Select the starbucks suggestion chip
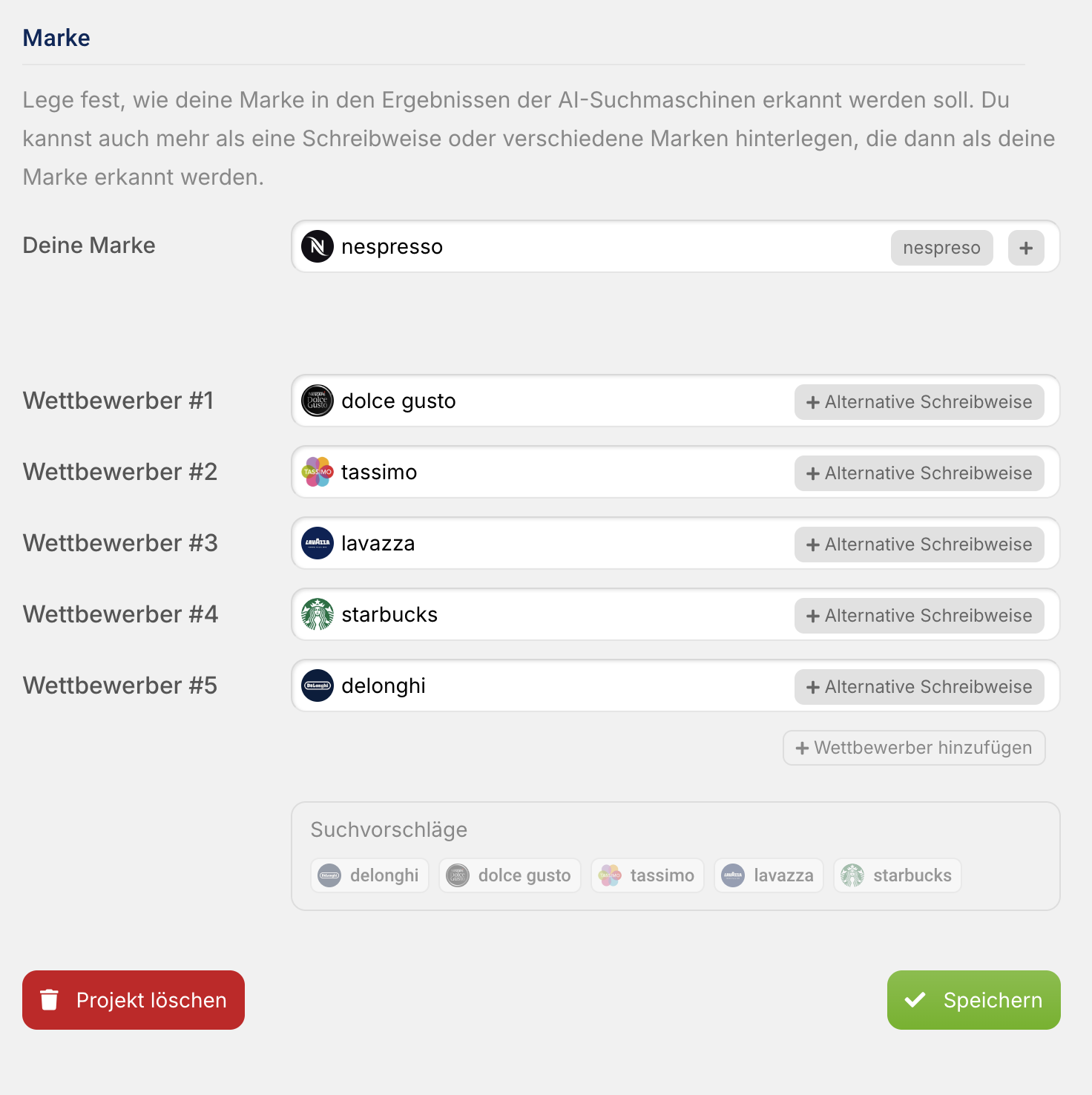This screenshot has height=1095, width=1092. point(897,875)
